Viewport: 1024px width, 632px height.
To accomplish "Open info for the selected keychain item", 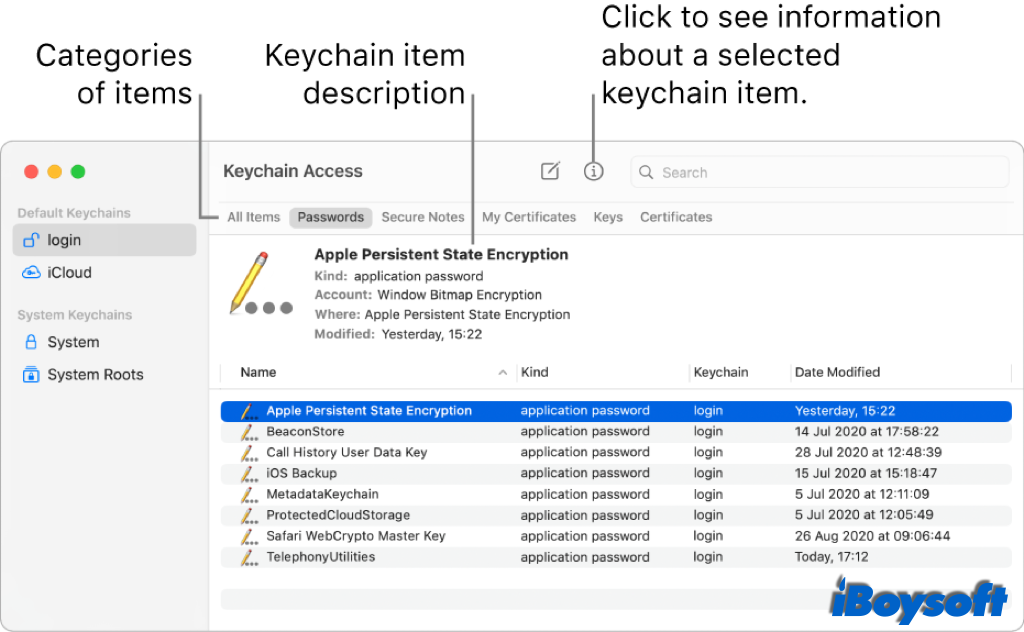I will tap(593, 172).
